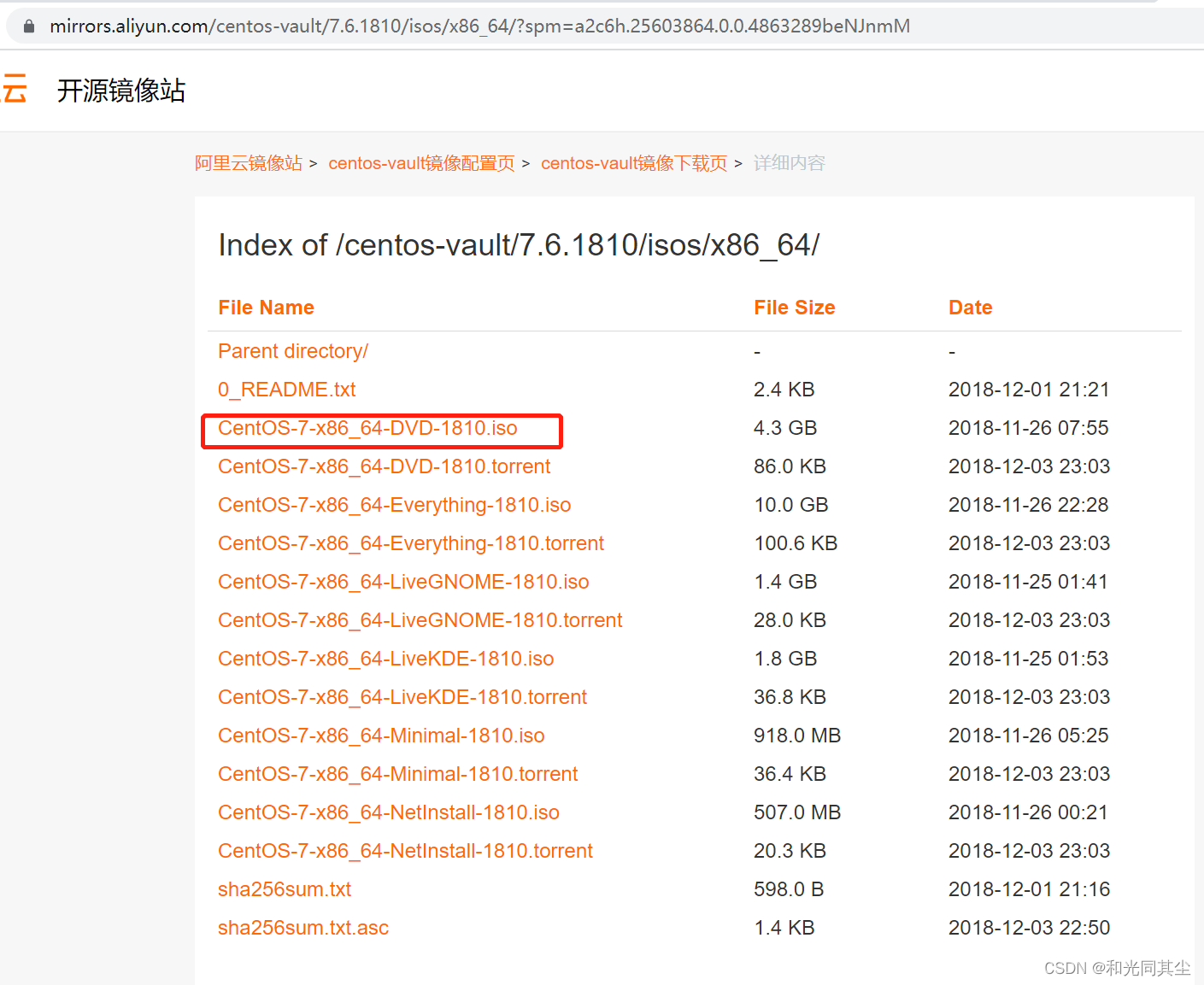Download CentOS-7-x86_64-LiveKDE-1810.iso
1204x985 pixels.
[x=385, y=659]
